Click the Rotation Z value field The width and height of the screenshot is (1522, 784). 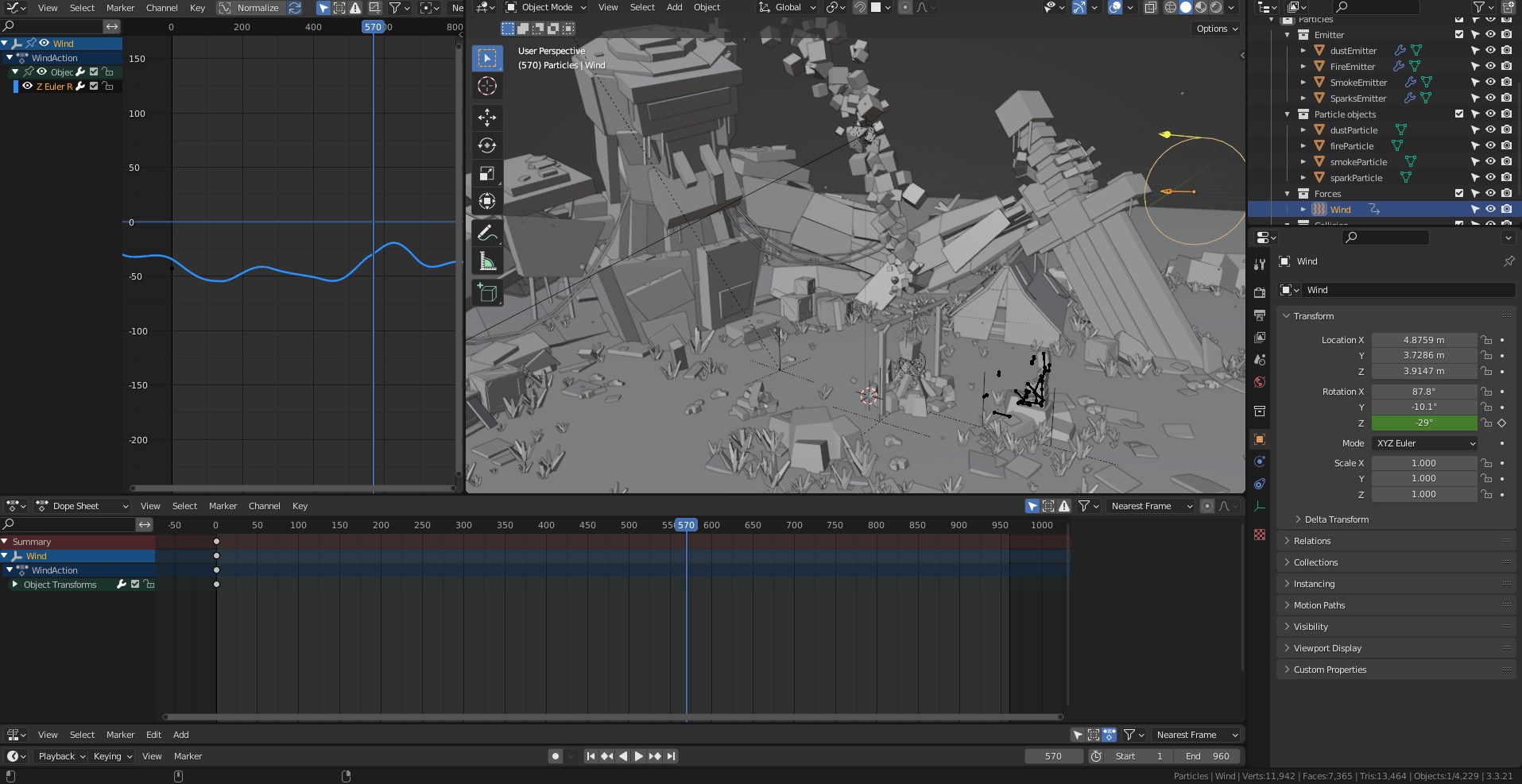(1423, 423)
